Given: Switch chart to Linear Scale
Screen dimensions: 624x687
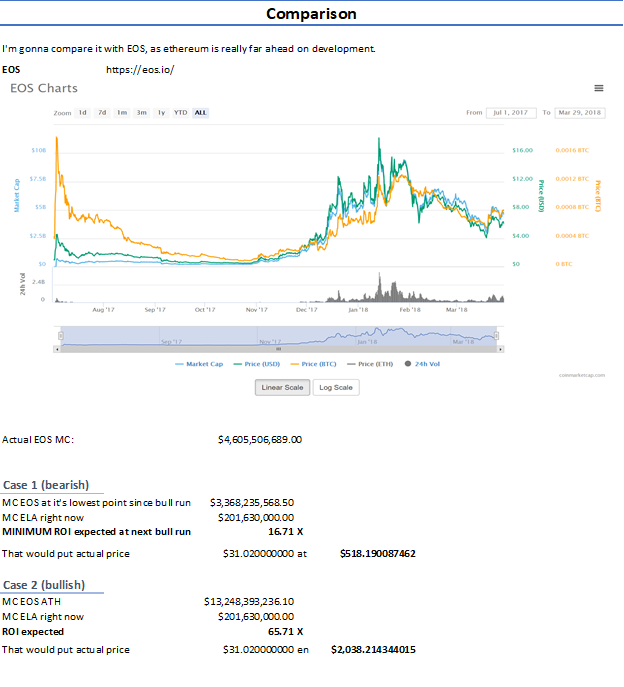Looking at the screenshot, I should pos(282,387).
